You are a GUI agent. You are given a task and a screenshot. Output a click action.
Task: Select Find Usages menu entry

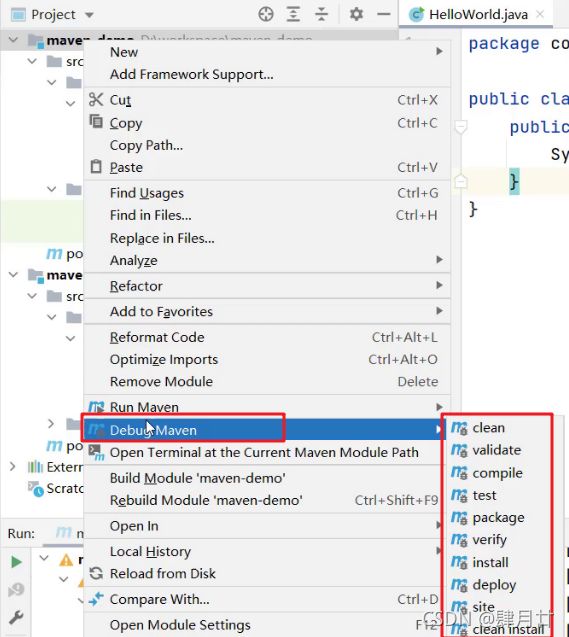[267, 193]
